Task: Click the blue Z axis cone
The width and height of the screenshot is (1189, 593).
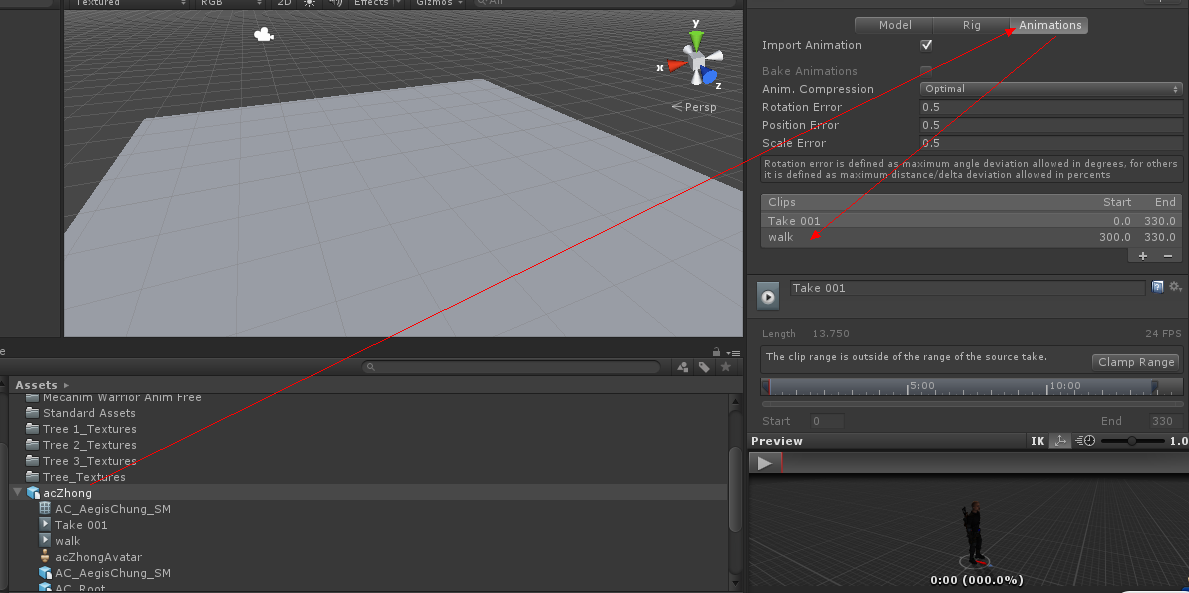Action: click(709, 75)
